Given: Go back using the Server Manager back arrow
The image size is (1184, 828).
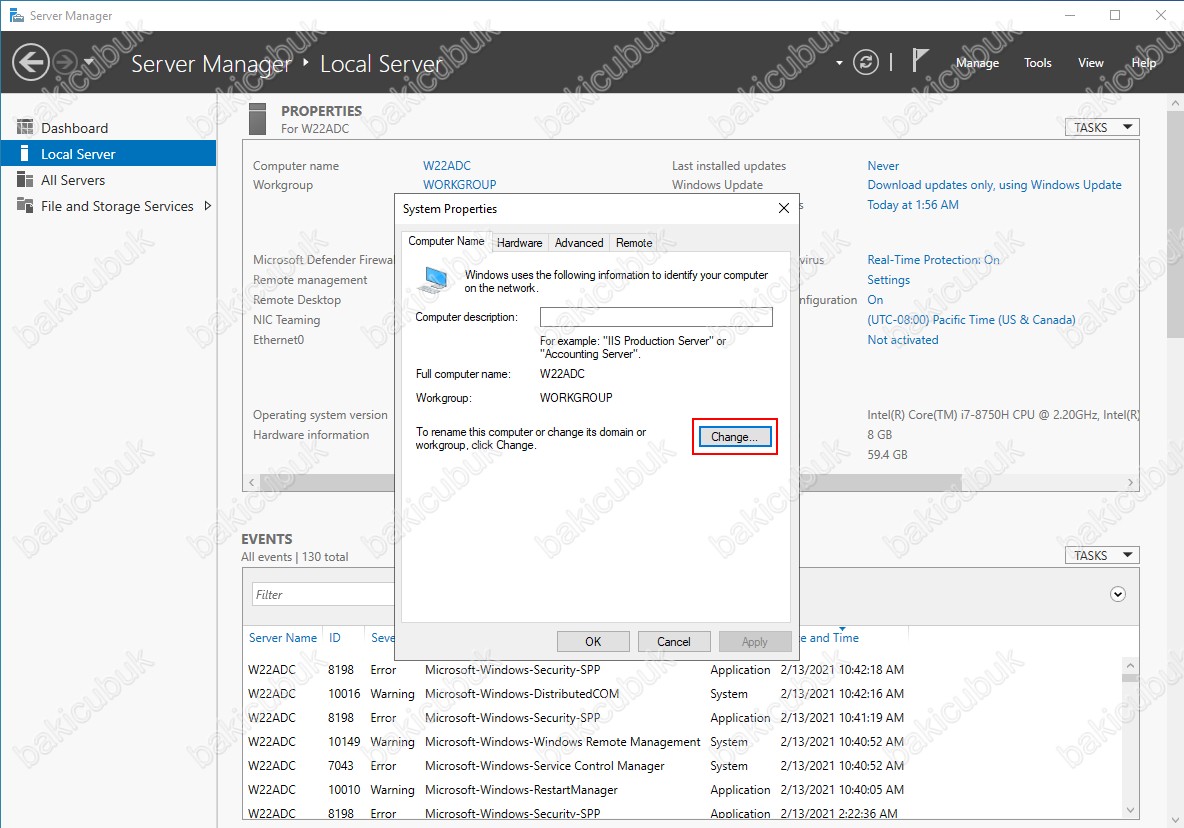Looking at the screenshot, I should [x=31, y=62].
